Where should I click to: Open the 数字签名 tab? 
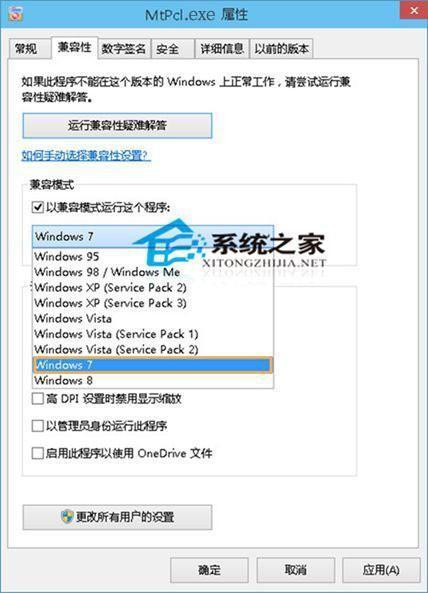tap(124, 48)
